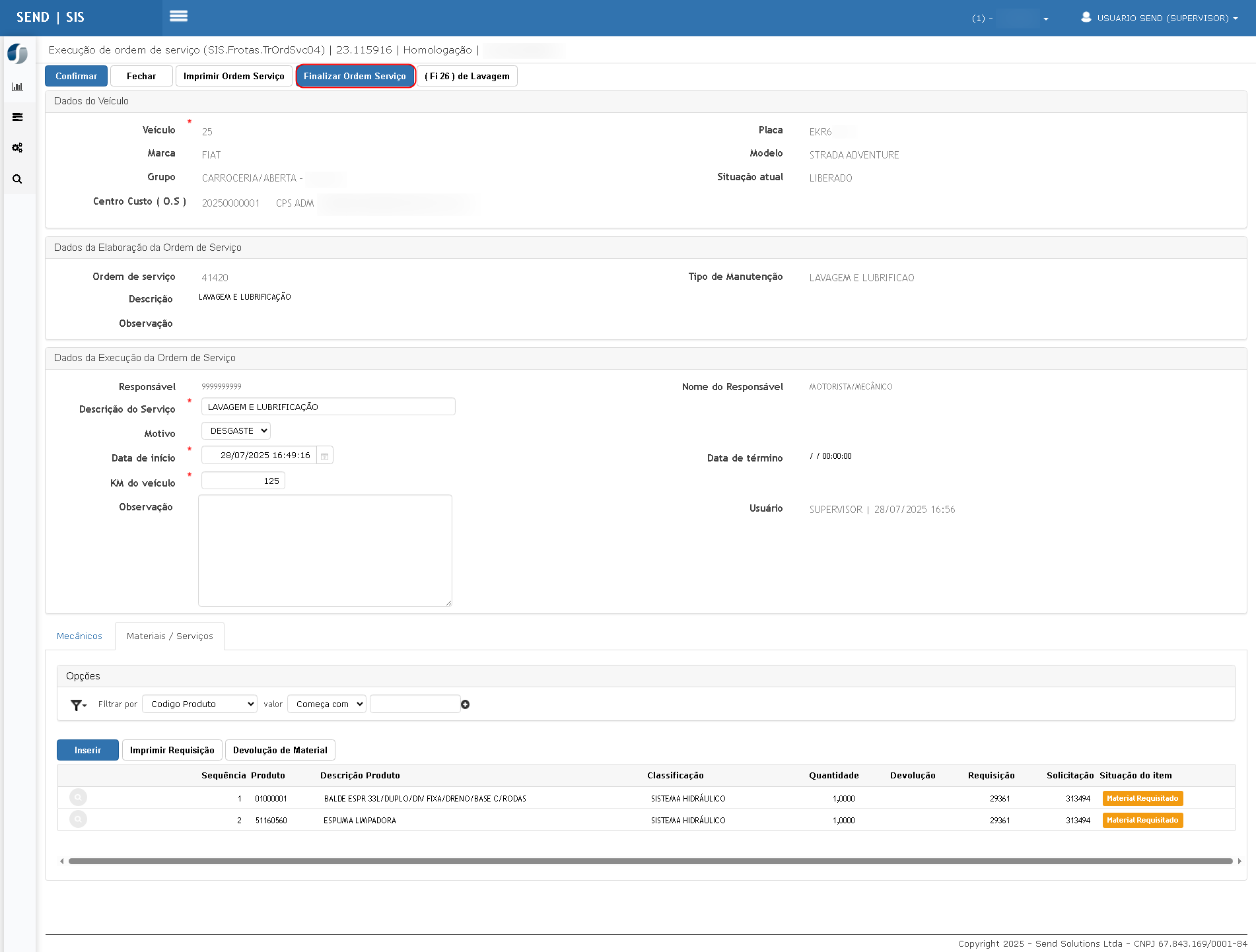Click the Send logo icon in the sidebar

coord(18,53)
